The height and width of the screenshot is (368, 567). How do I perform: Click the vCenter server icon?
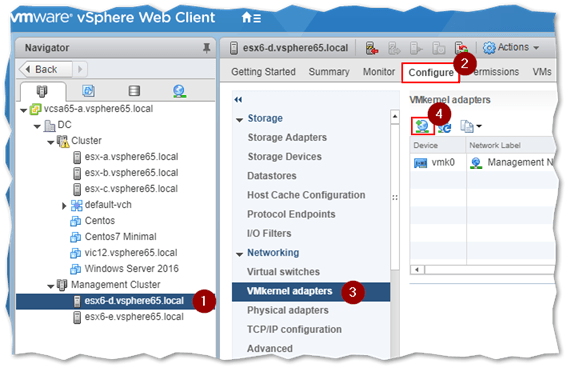(35, 109)
